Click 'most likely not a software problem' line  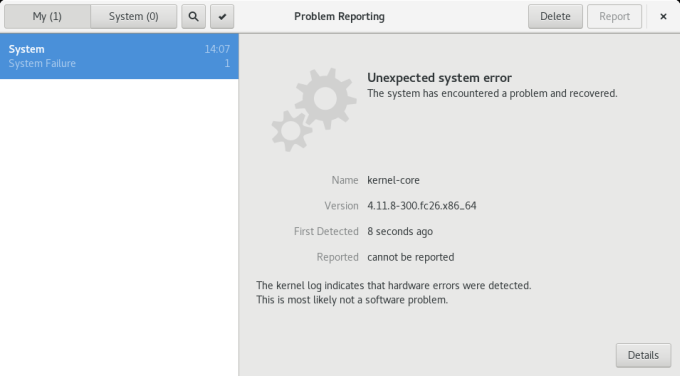point(352,300)
